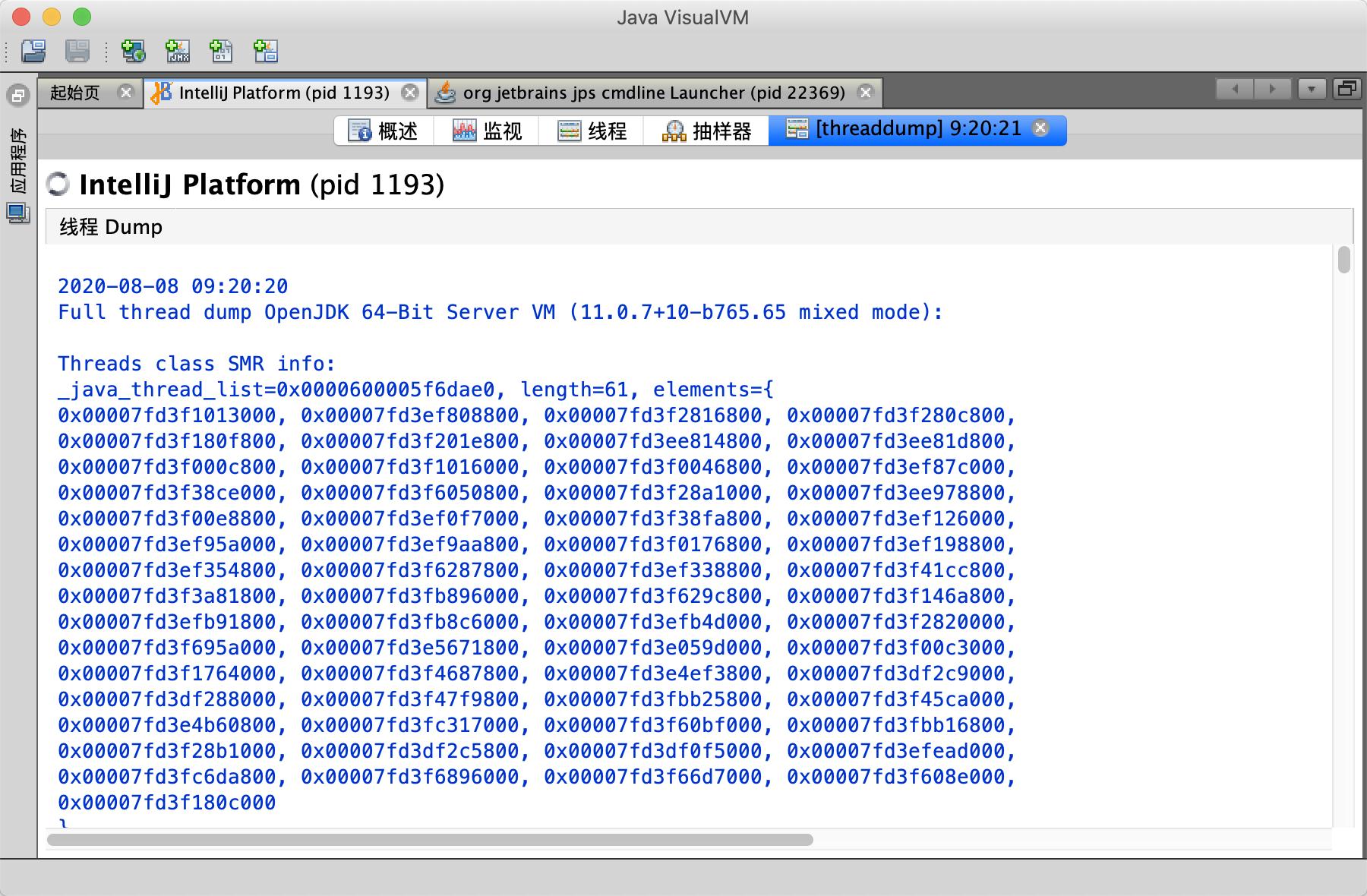Click the address 0x00007fd3ee814800
This screenshot has width=1367, height=896.
click(x=653, y=441)
